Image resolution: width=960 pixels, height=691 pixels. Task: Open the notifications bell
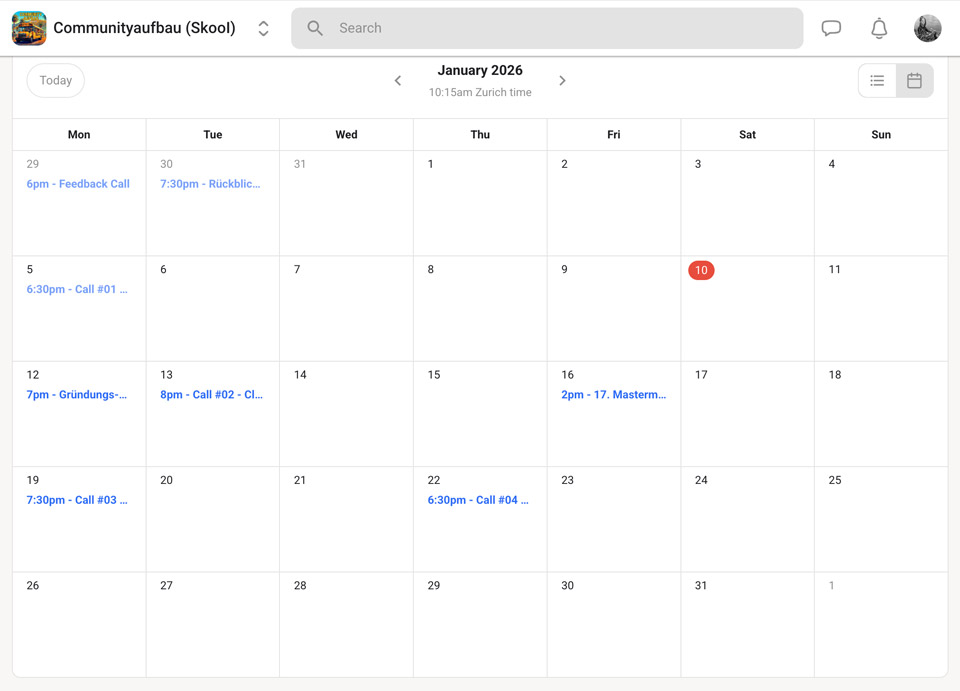(x=879, y=28)
